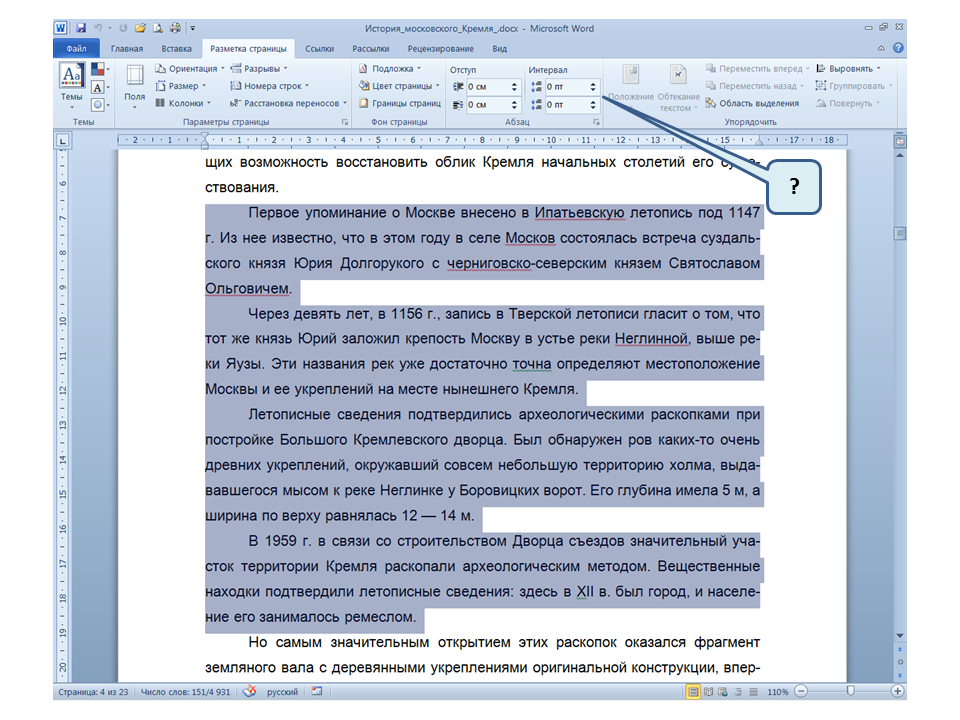Open the Рецензирование (Review) tab
960x720 pixels.
click(x=440, y=48)
